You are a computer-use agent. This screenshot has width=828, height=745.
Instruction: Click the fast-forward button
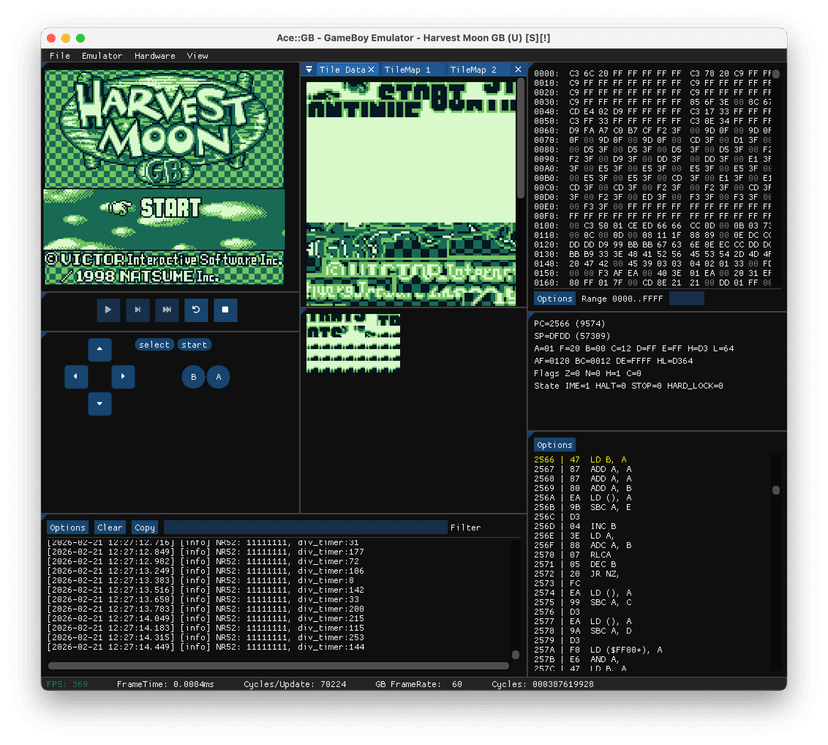click(167, 310)
